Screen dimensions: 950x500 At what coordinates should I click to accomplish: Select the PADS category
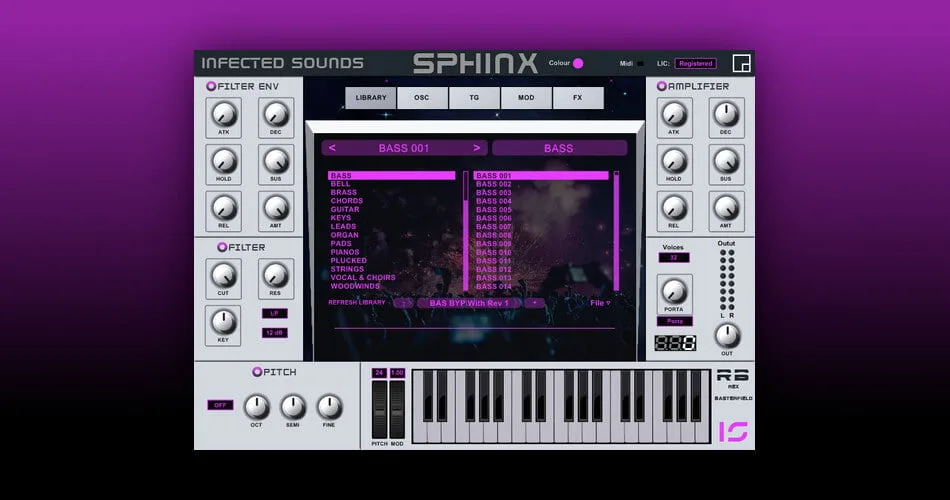pos(341,244)
